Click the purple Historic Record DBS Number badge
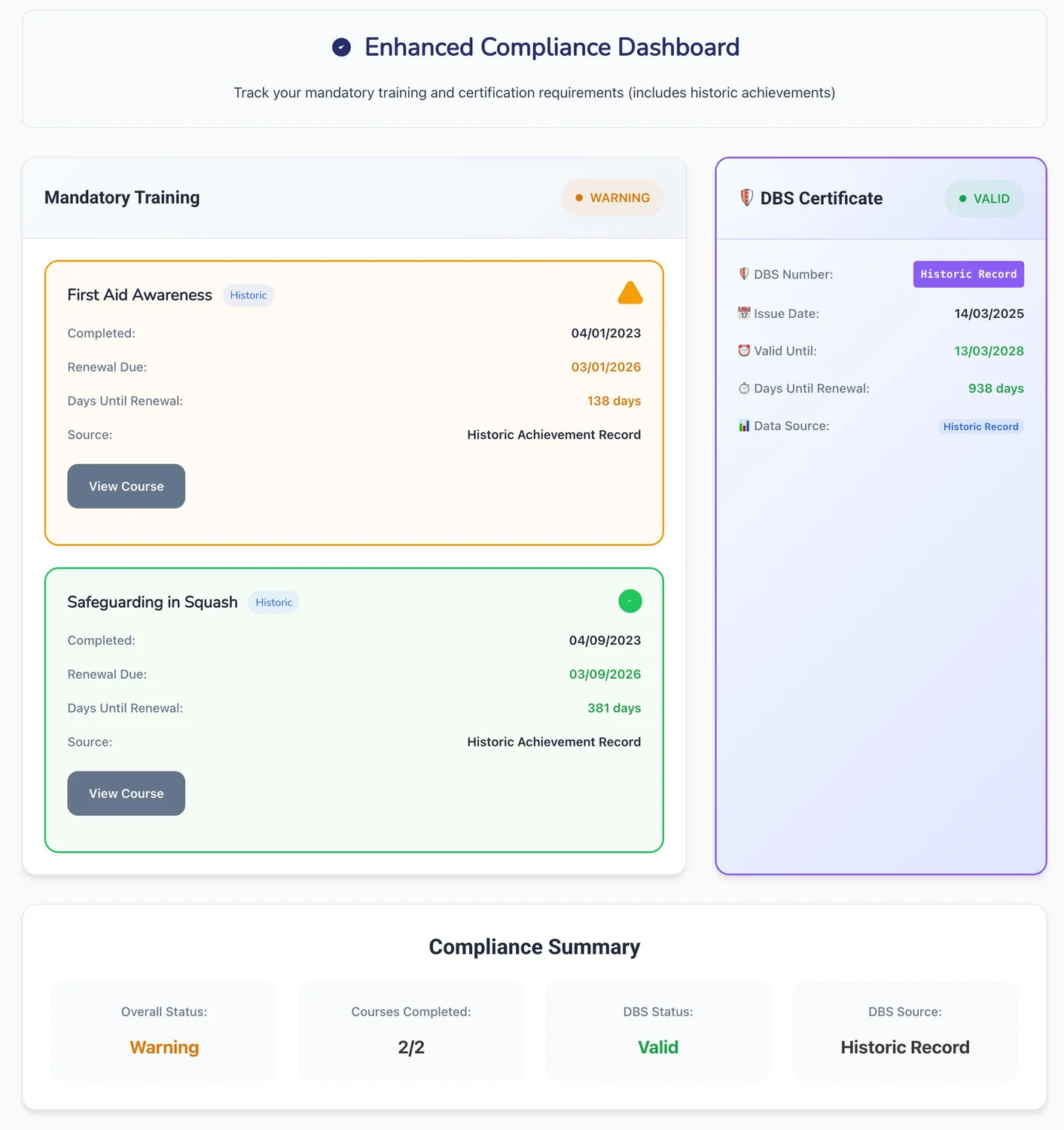The image size is (1064, 1130). coord(968,274)
